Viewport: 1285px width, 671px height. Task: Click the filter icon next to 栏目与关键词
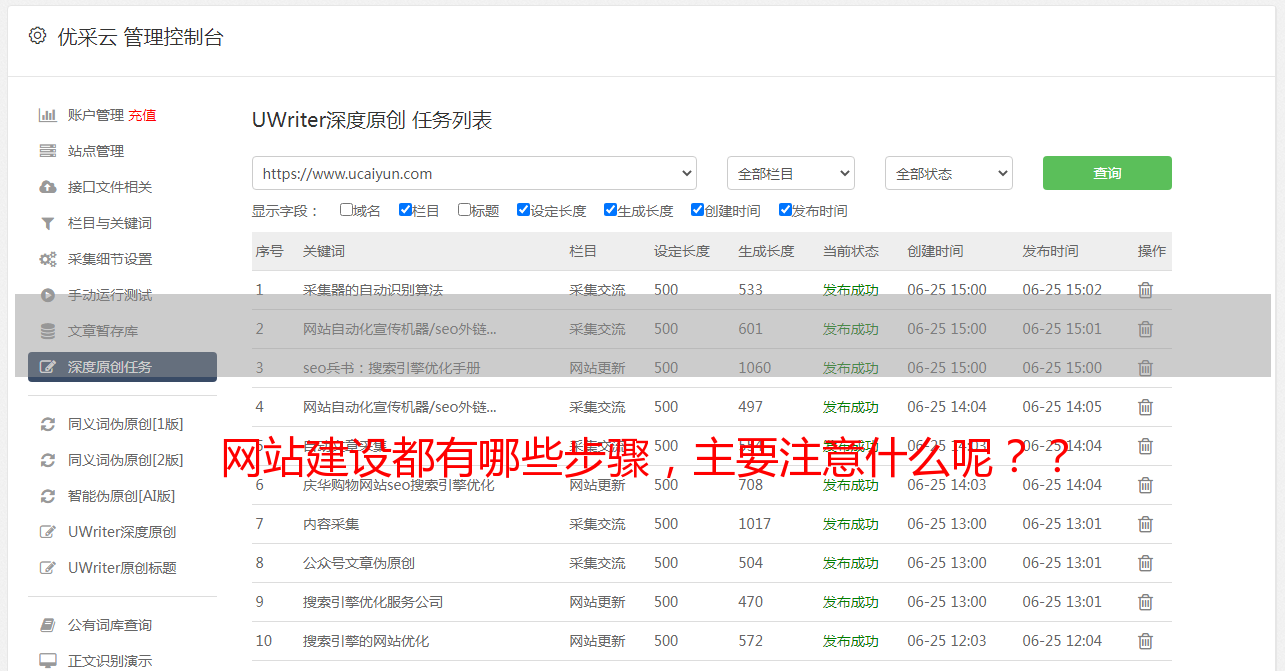point(47,223)
